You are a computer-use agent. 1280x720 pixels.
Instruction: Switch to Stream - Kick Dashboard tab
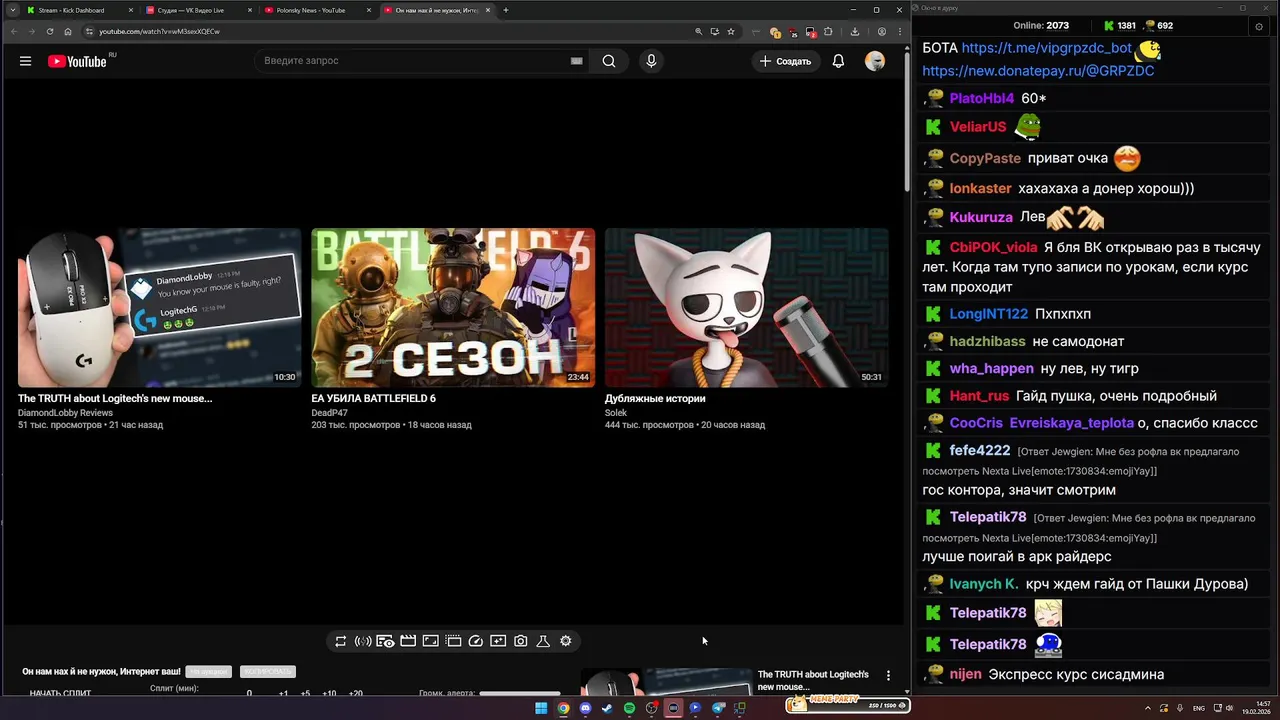[x=78, y=10]
